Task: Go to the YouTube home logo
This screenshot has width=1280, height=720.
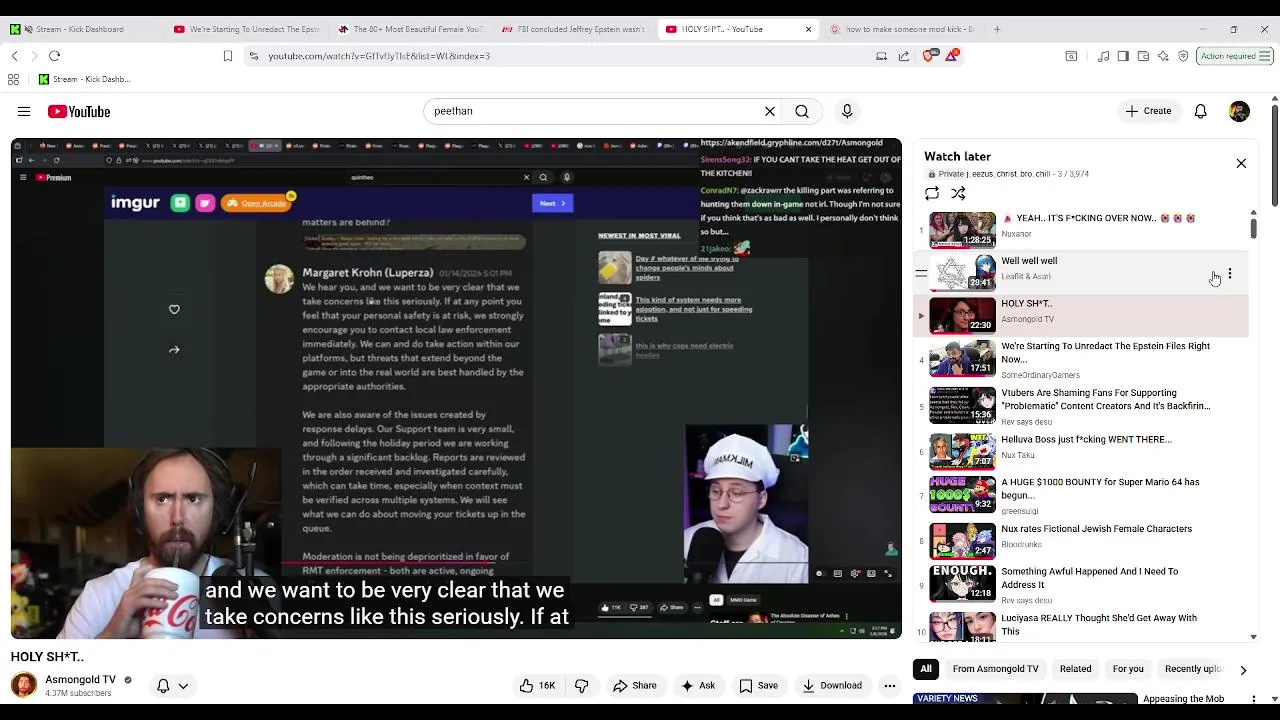Action: [79, 112]
